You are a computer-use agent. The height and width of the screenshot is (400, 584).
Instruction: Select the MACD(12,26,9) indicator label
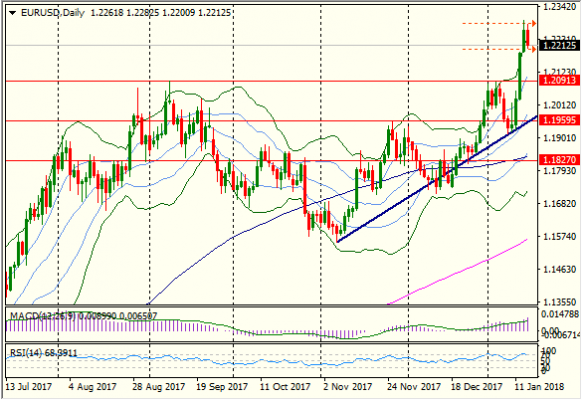(43, 316)
